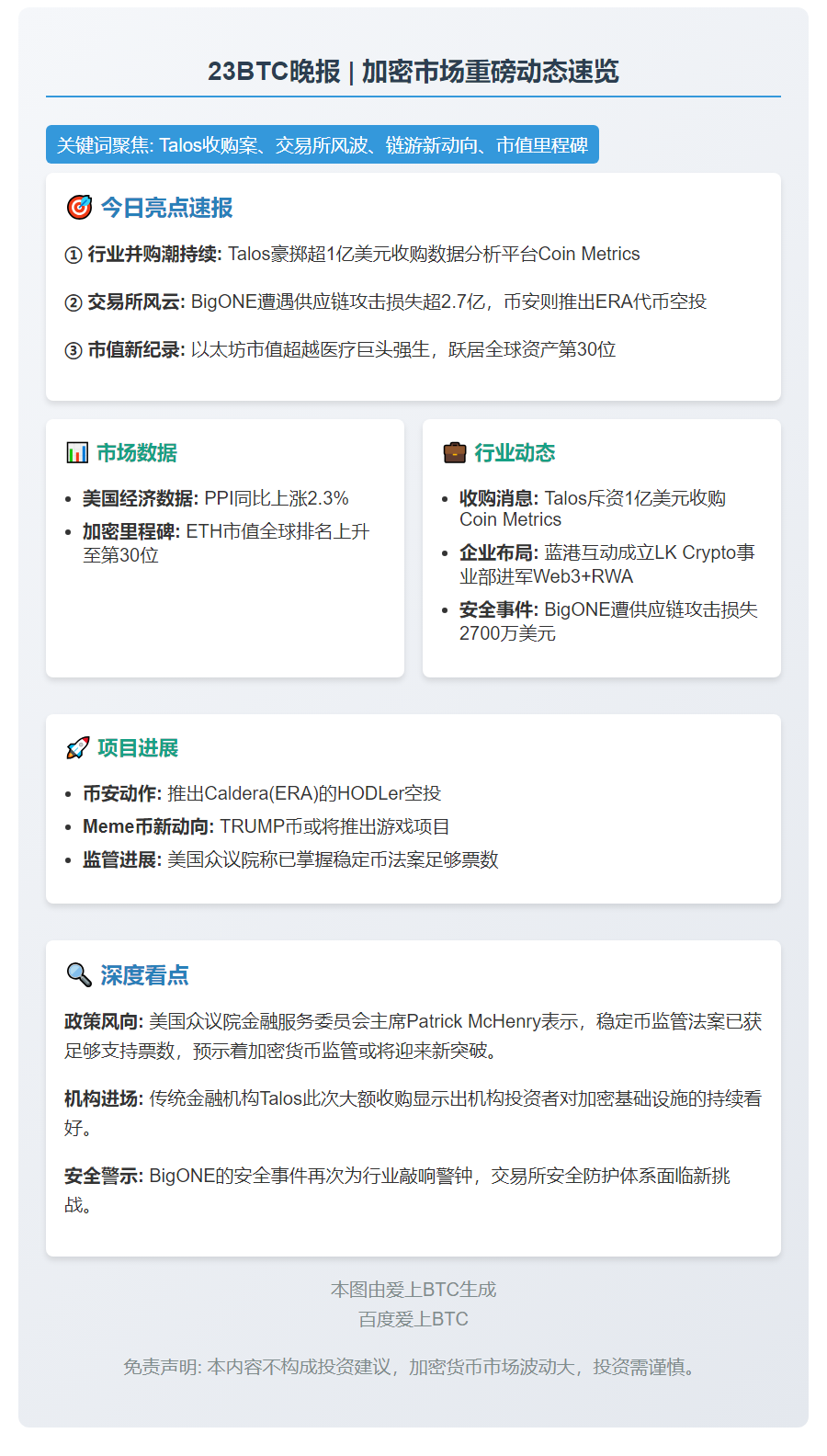Click the Meme币新动向 TRUMP币 bullet
The height and width of the screenshot is (1456, 827).
(266, 826)
